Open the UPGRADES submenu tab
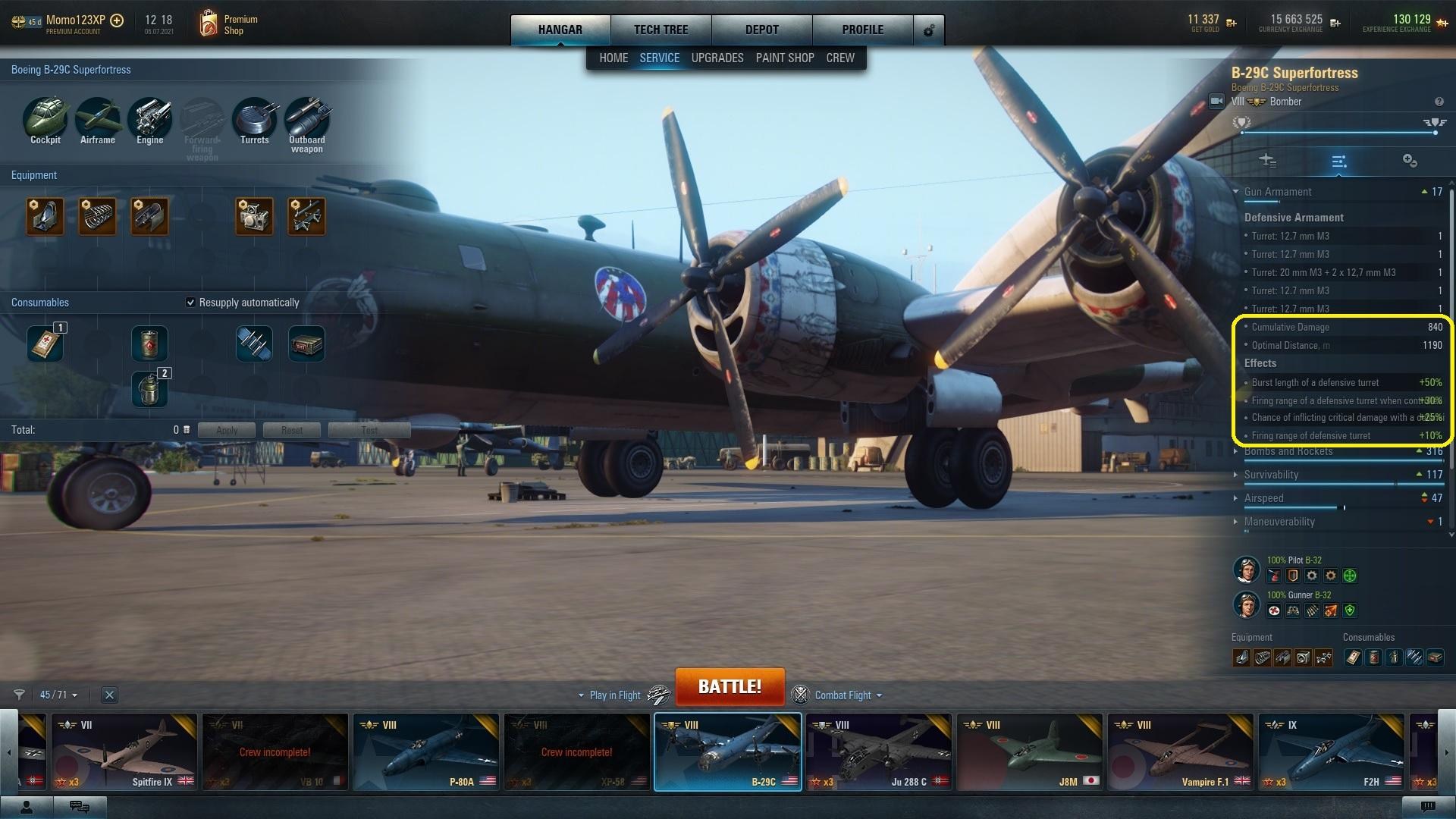 [x=717, y=58]
